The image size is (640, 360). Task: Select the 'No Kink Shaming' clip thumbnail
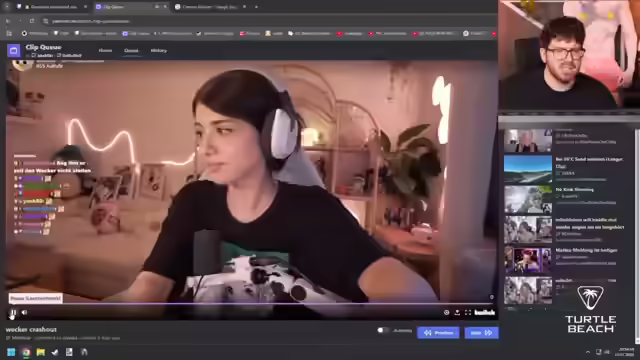(x=528, y=200)
